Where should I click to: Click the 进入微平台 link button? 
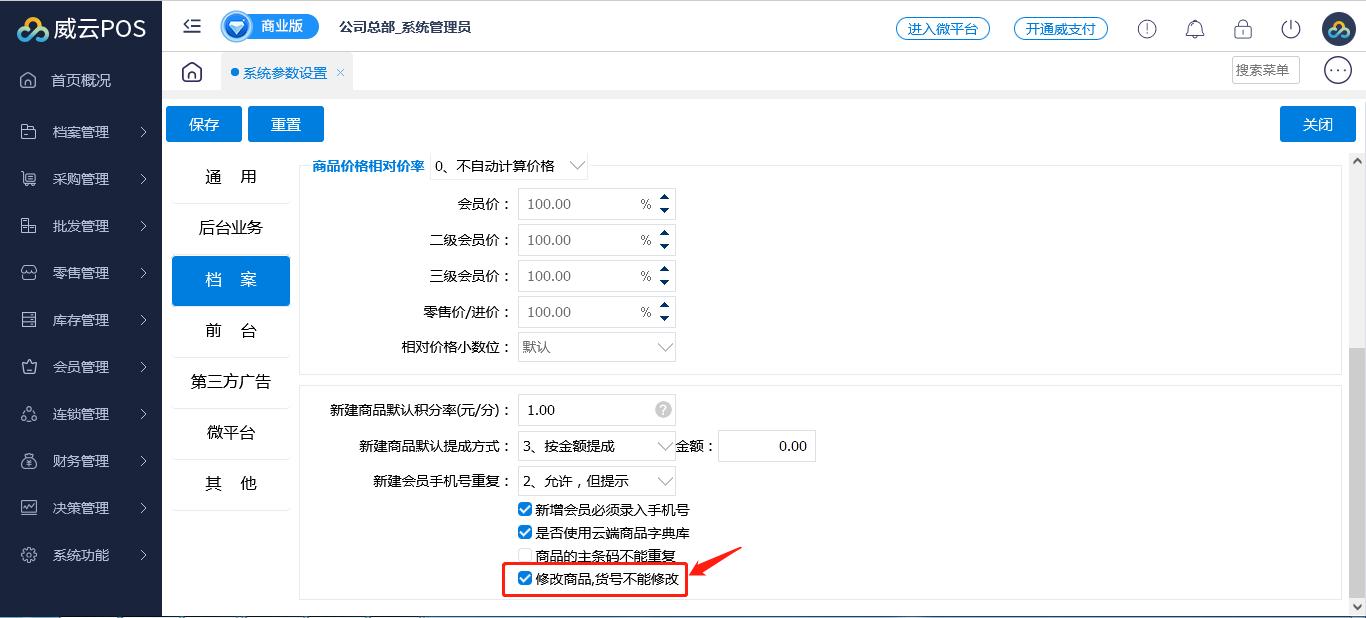942,29
